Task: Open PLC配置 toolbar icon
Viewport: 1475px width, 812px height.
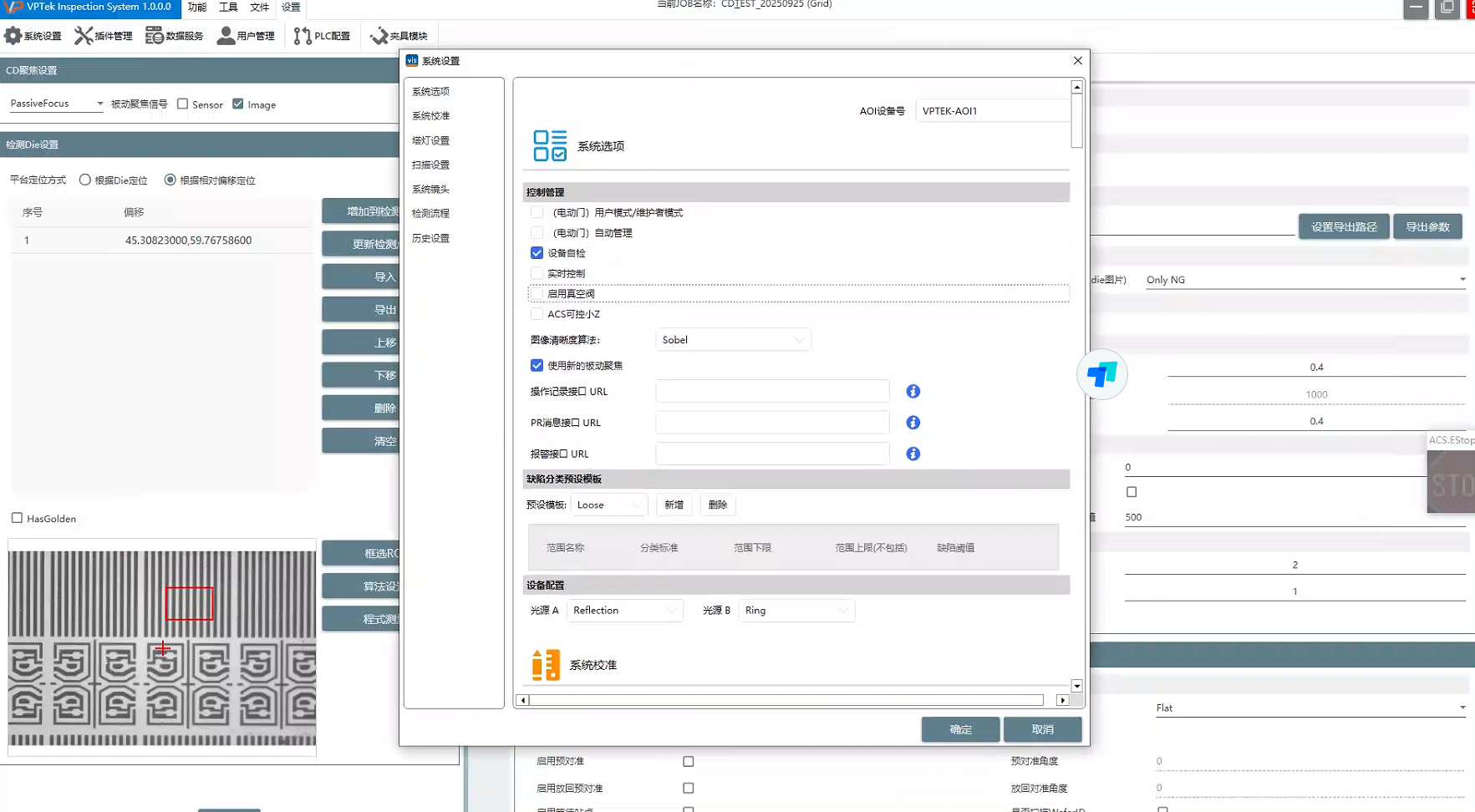Action: pos(303,36)
